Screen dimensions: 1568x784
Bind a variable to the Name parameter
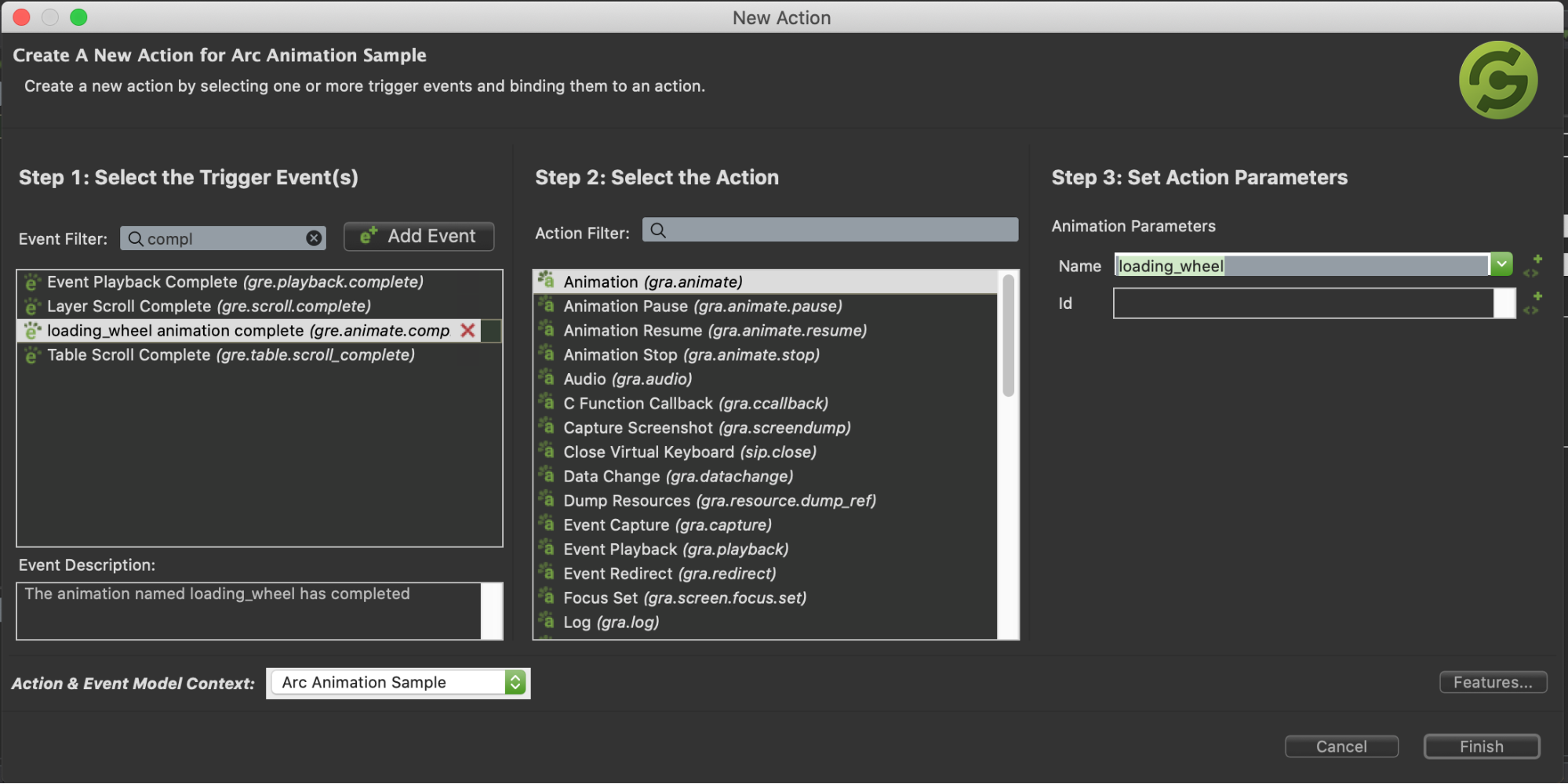1533,266
